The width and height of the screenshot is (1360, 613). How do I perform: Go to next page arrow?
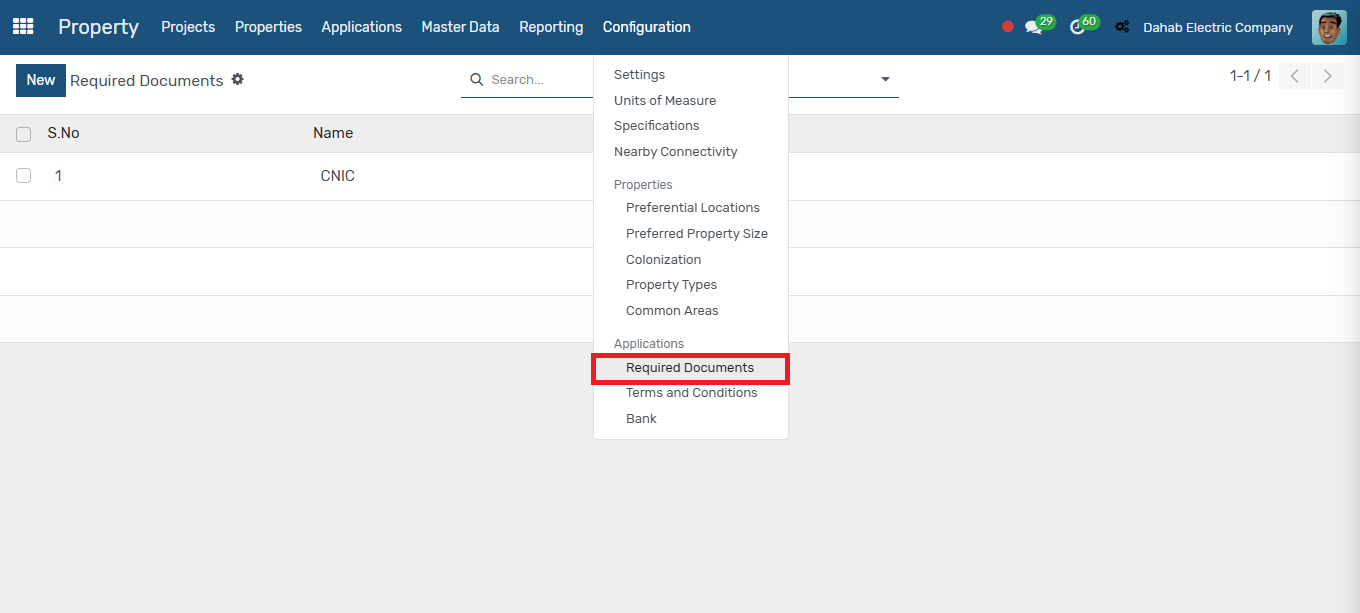click(x=1327, y=76)
